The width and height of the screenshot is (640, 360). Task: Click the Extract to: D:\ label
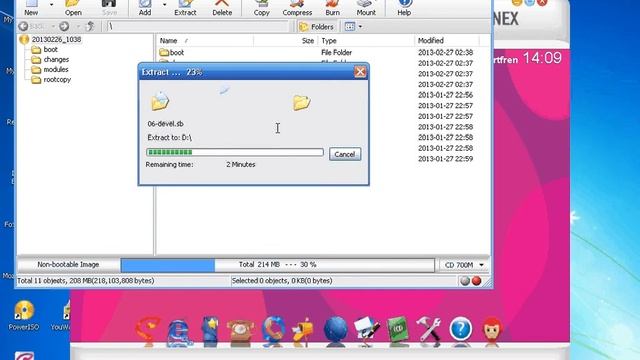pos(169,138)
